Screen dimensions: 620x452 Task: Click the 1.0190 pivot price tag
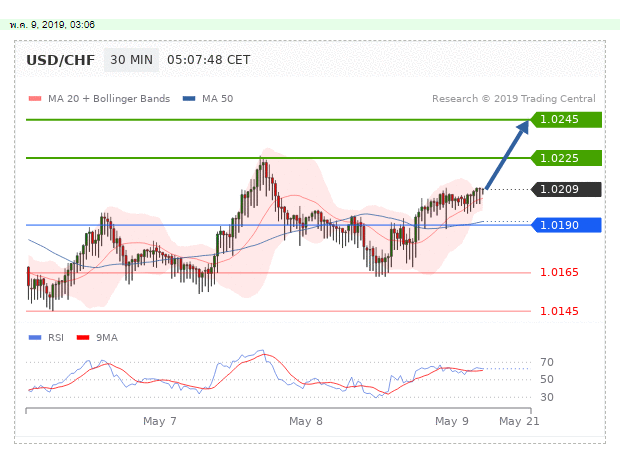tap(566, 225)
